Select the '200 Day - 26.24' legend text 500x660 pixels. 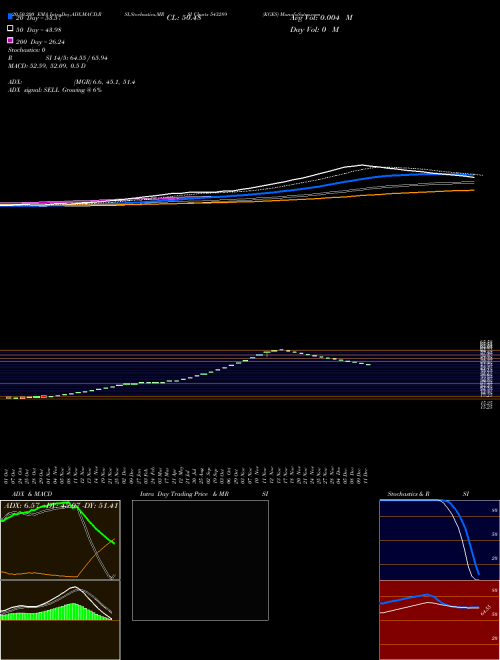click(x=40, y=42)
